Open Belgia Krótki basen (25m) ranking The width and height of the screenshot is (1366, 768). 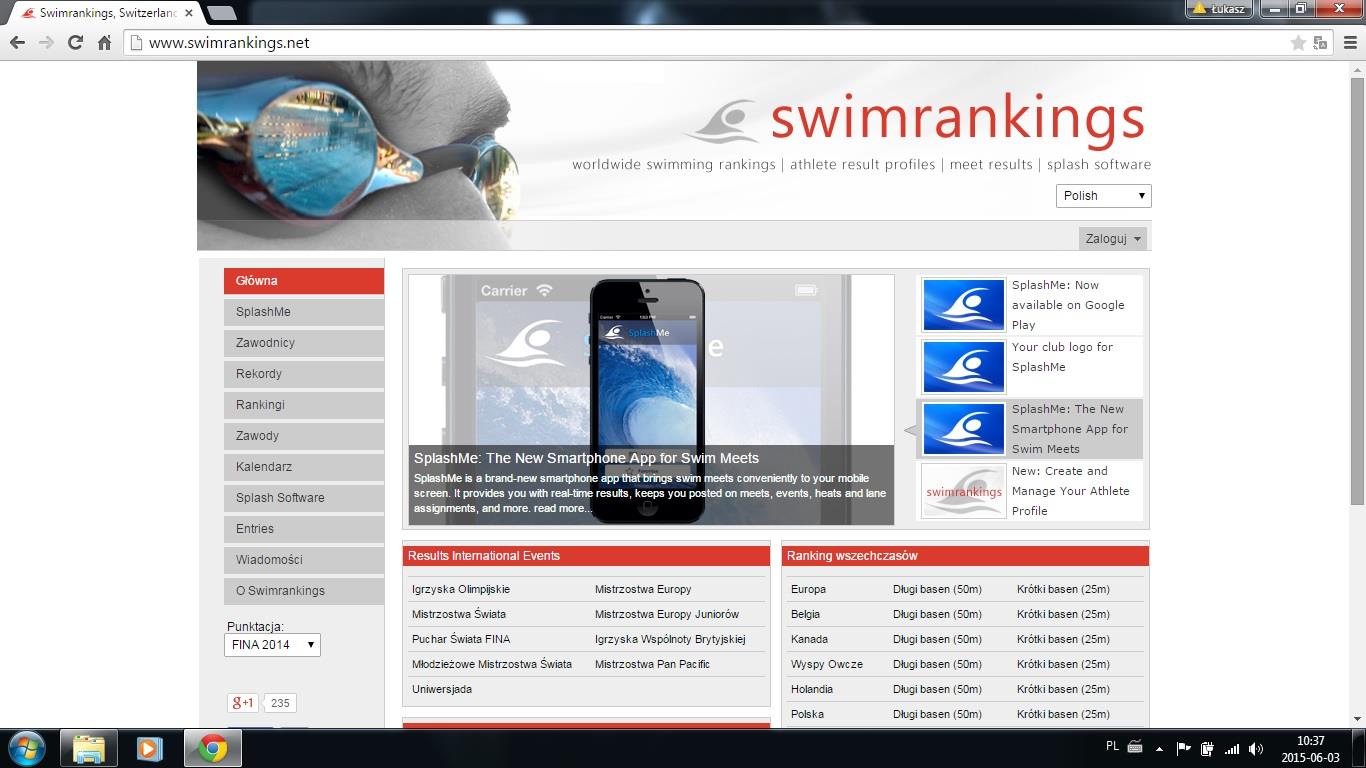pyautogui.click(x=1063, y=614)
